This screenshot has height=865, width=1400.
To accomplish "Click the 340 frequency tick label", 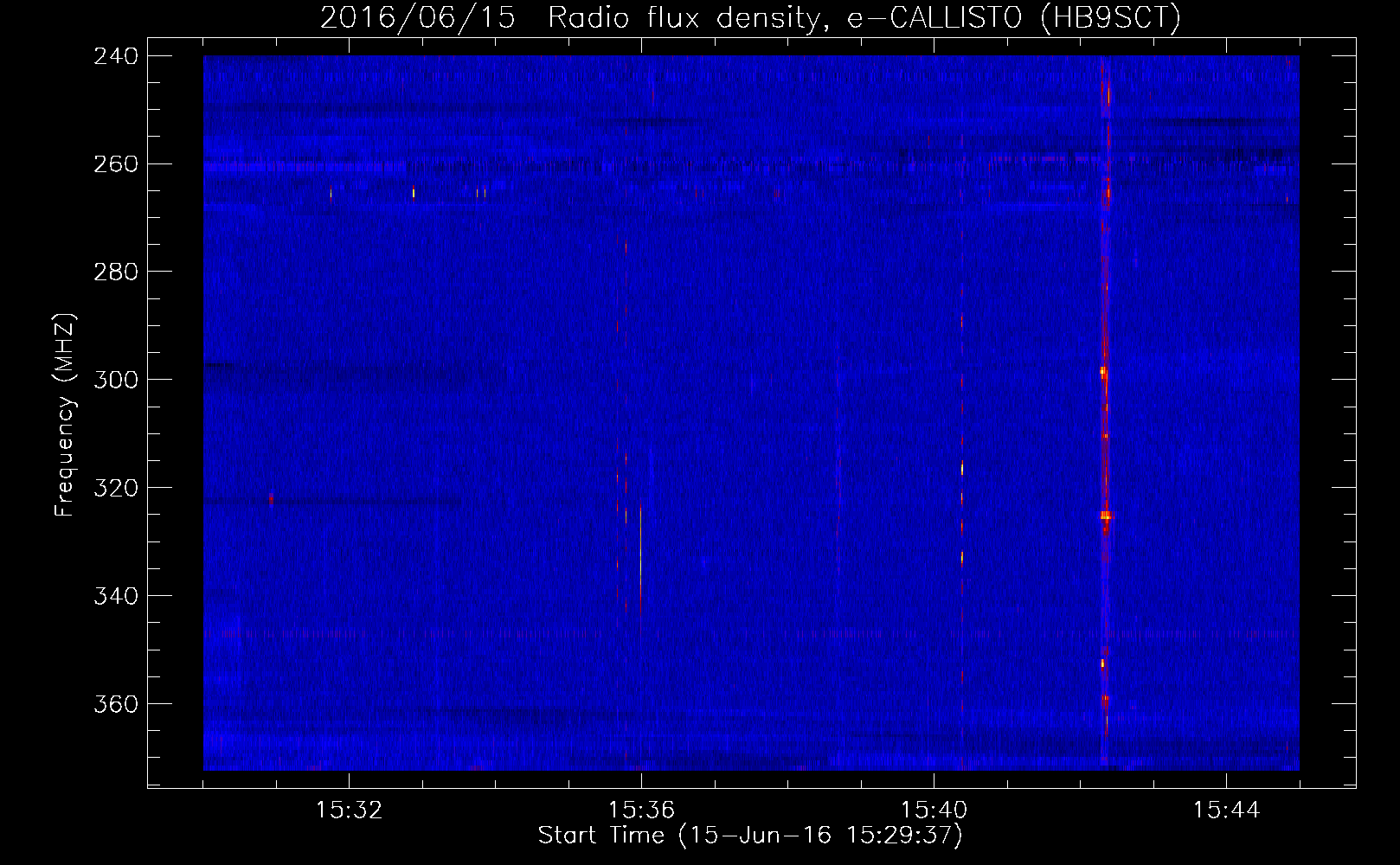I will click(115, 596).
